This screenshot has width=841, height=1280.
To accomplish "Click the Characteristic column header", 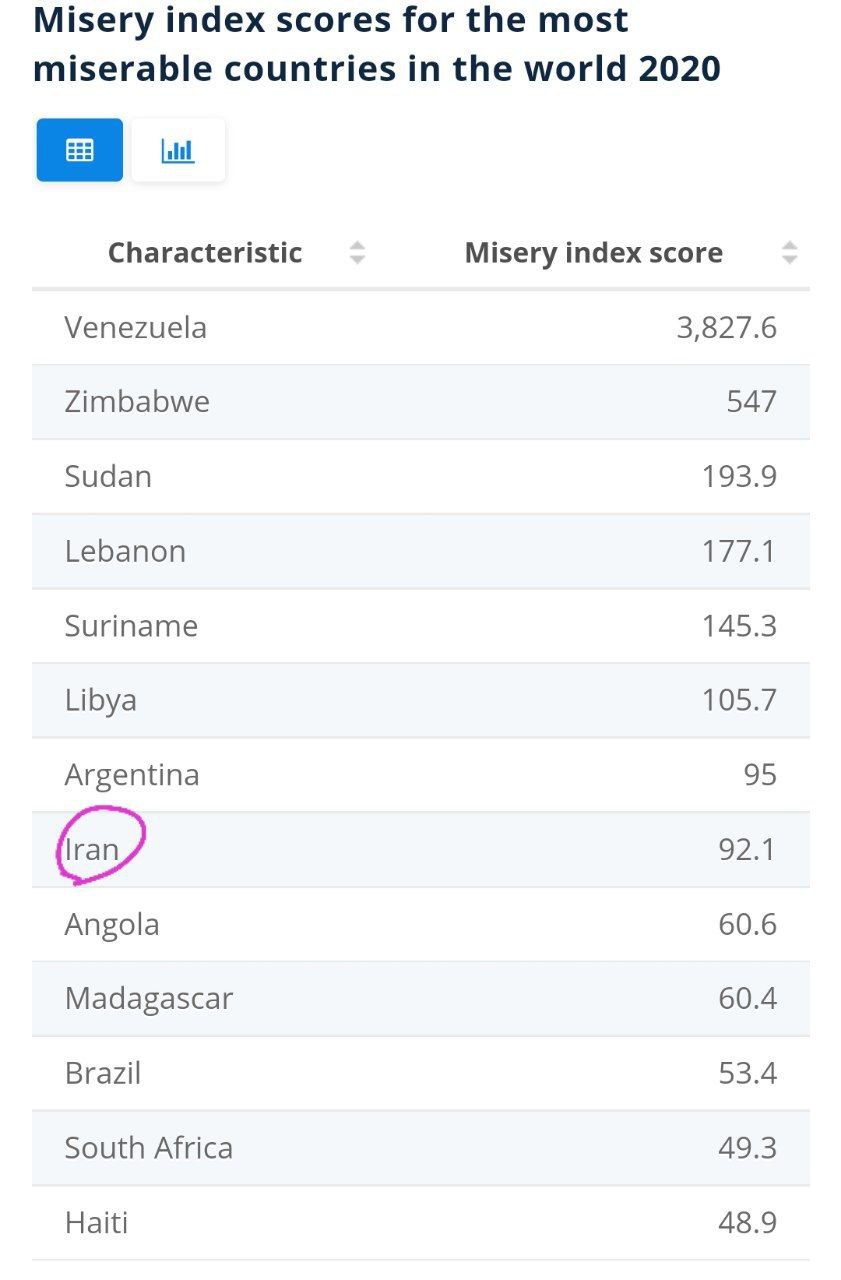I will point(205,253).
